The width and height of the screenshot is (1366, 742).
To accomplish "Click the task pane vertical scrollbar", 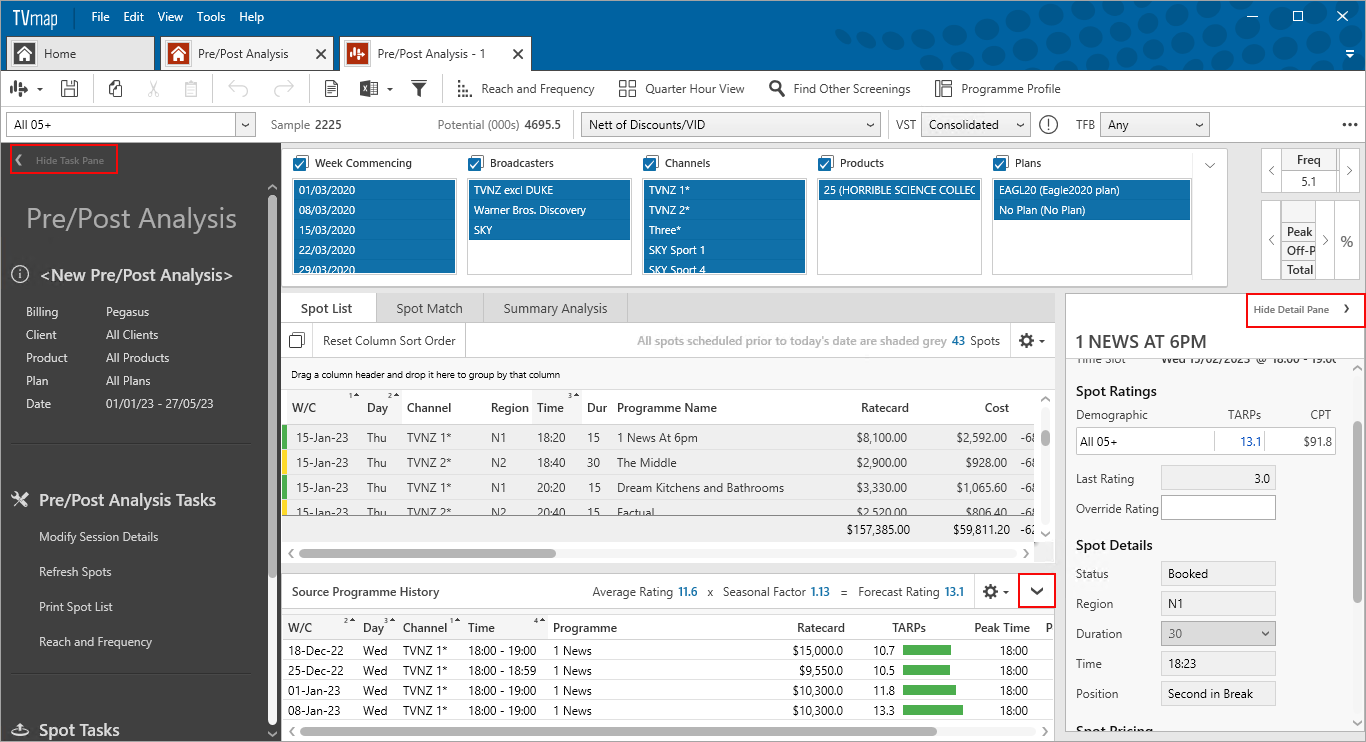I will pos(273,387).
